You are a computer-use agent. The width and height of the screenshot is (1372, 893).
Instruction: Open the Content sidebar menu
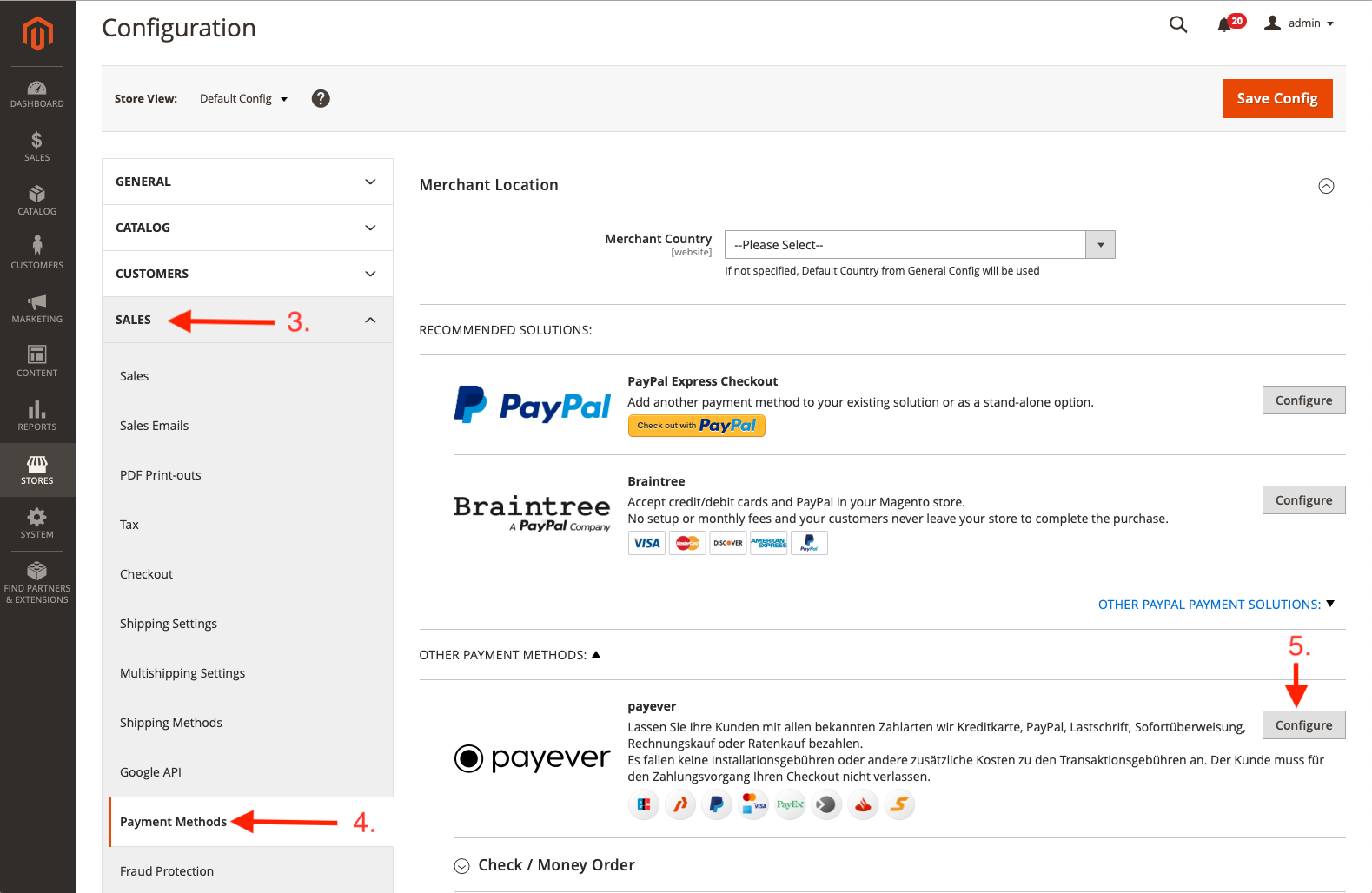[37, 362]
